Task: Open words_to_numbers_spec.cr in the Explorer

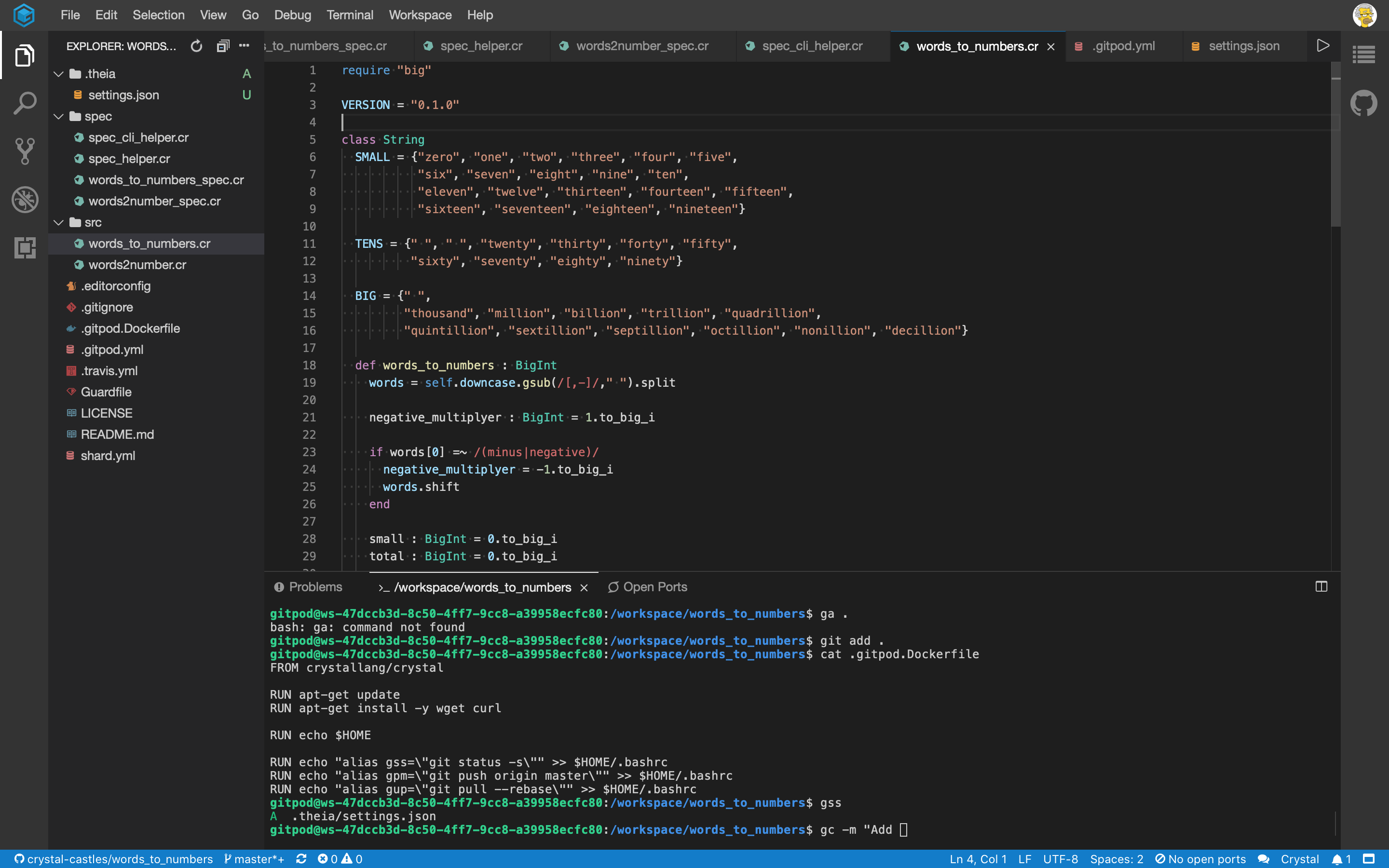Action: [x=156, y=180]
